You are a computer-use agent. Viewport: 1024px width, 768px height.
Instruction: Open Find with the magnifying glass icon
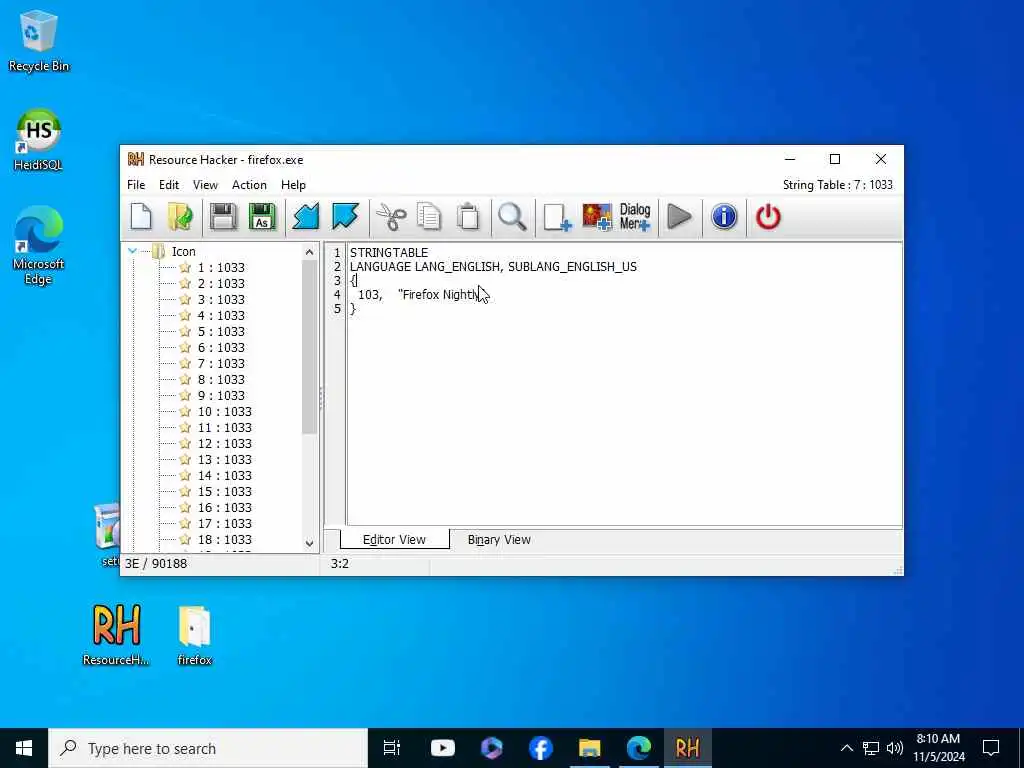pos(512,217)
